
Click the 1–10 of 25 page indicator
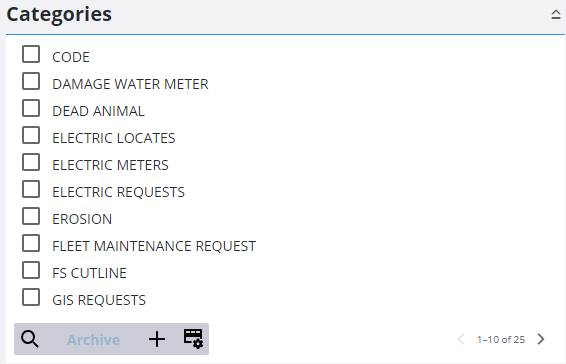click(501, 339)
